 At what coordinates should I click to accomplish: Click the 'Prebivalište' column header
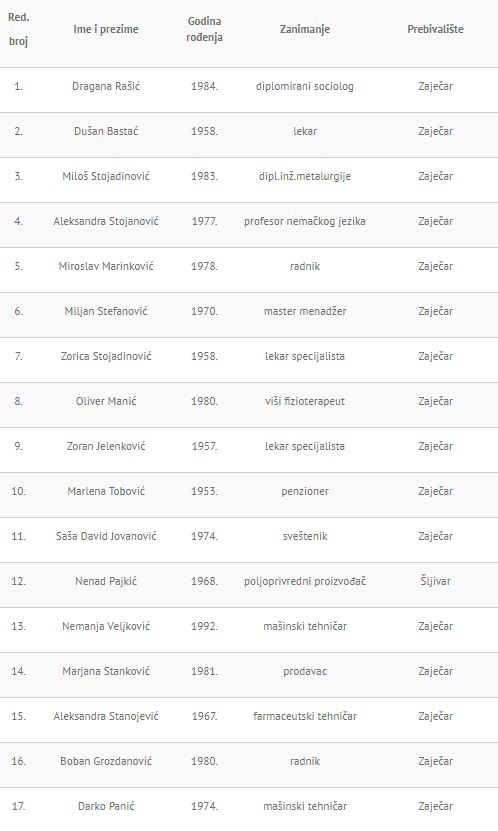pyautogui.click(x=435, y=29)
